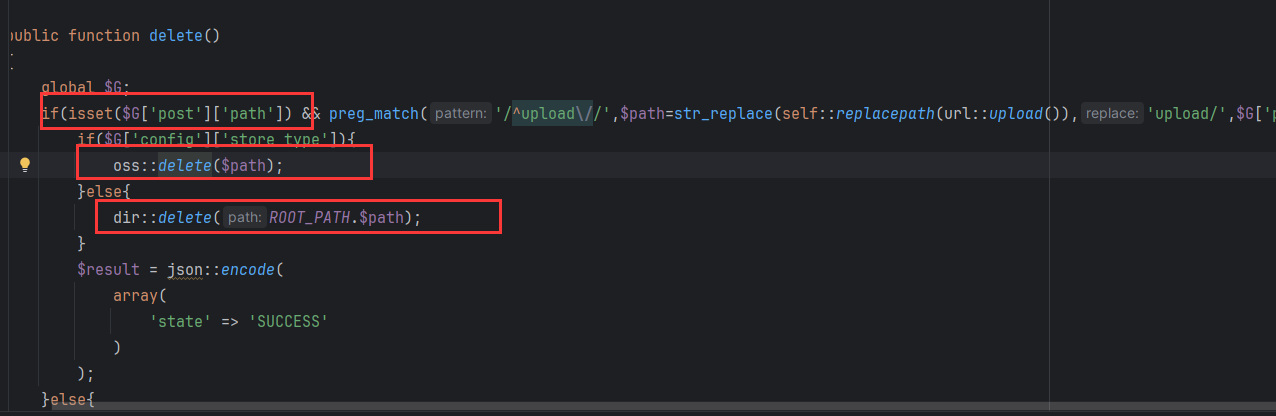The width and height of the screenshot is (1276, 416).
Task: Click the delete() function name in the declaration
Action: pos(175,36)
